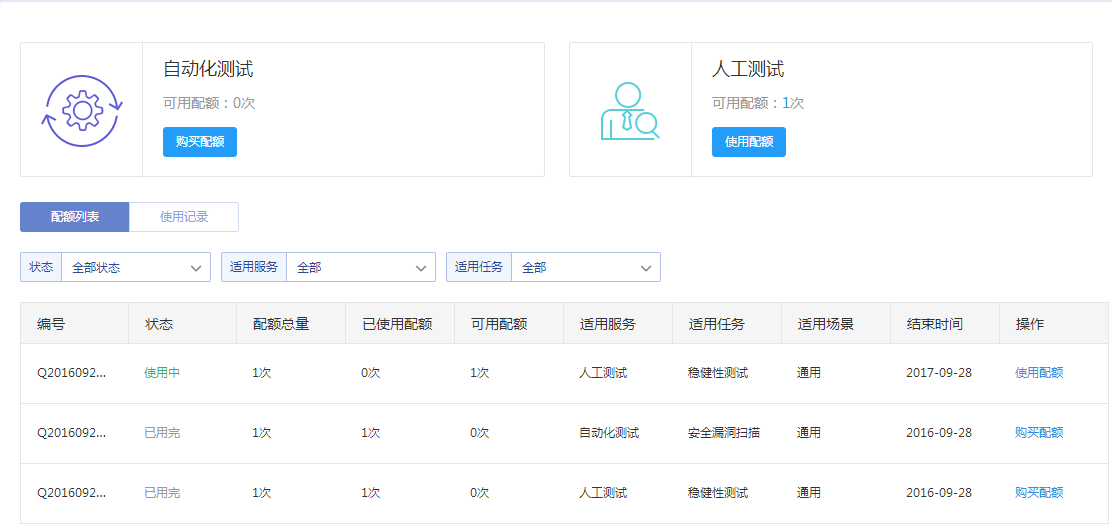The height and width of the screenshot is (529, 1112).
Task: Switch to the 配额列表 tab
Action: (x=75, y=217)
